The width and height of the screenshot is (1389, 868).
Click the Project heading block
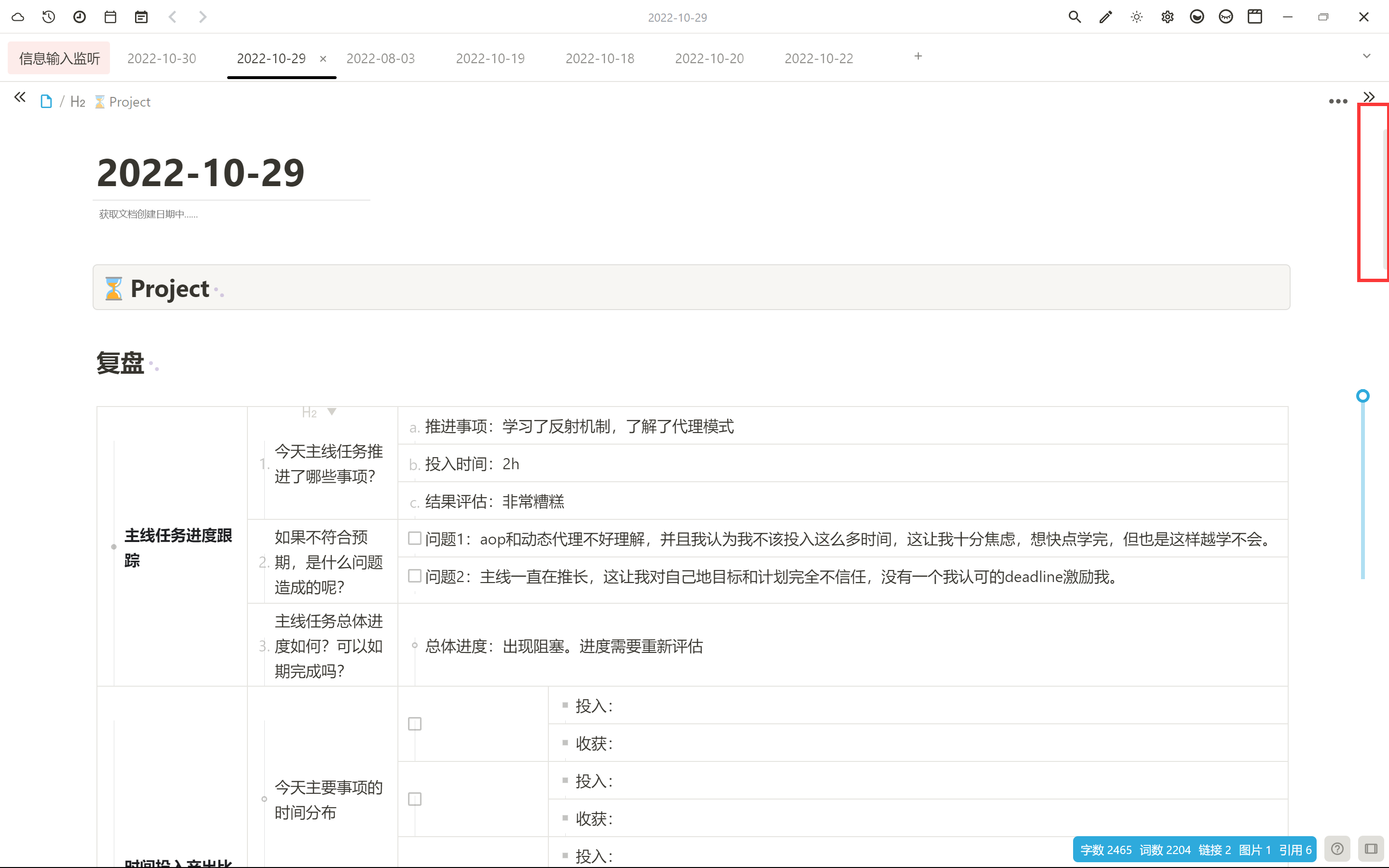click(x=691, y=287)
